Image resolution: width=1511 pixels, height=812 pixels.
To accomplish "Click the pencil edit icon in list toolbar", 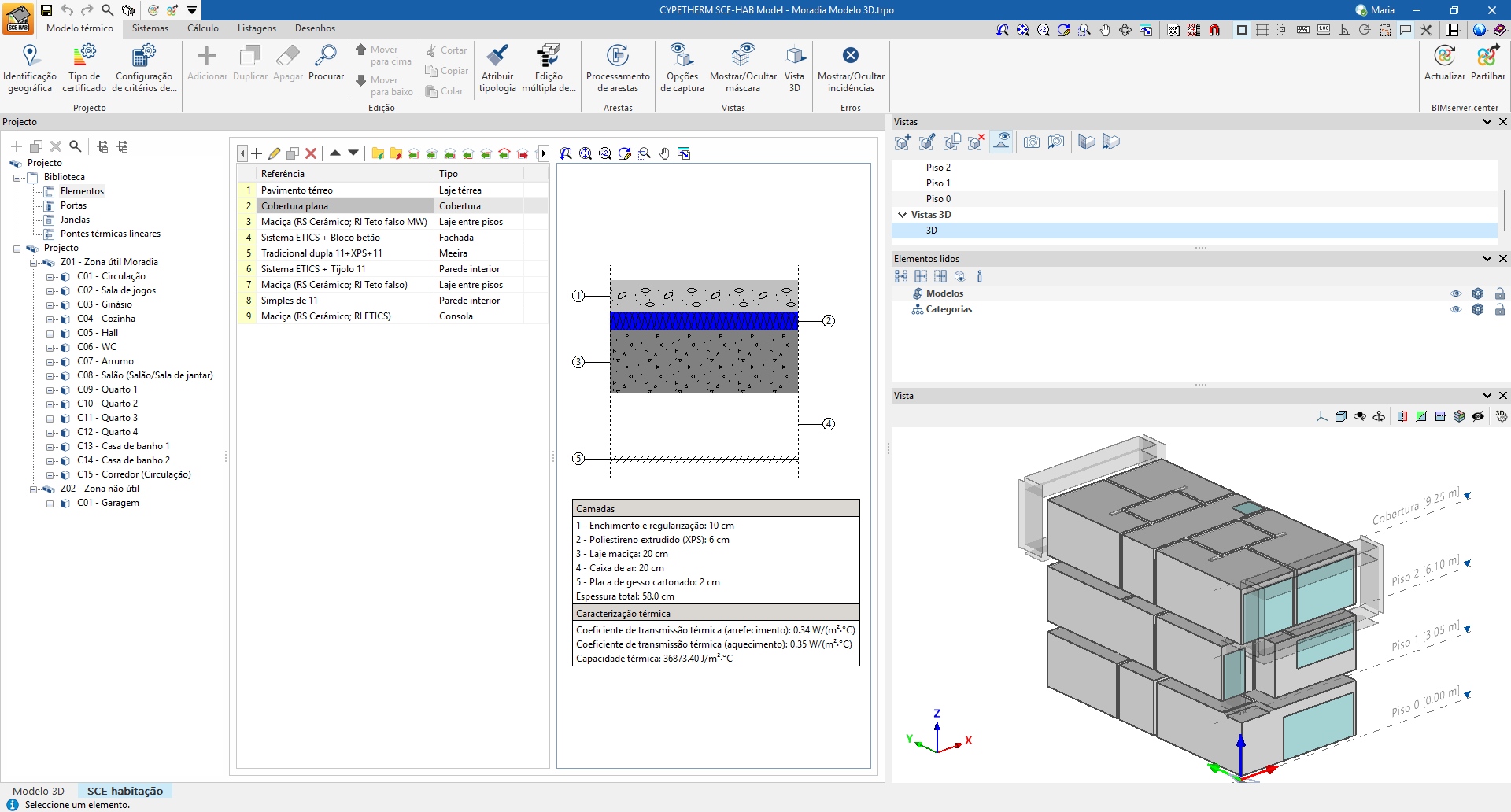I will 274,153.
